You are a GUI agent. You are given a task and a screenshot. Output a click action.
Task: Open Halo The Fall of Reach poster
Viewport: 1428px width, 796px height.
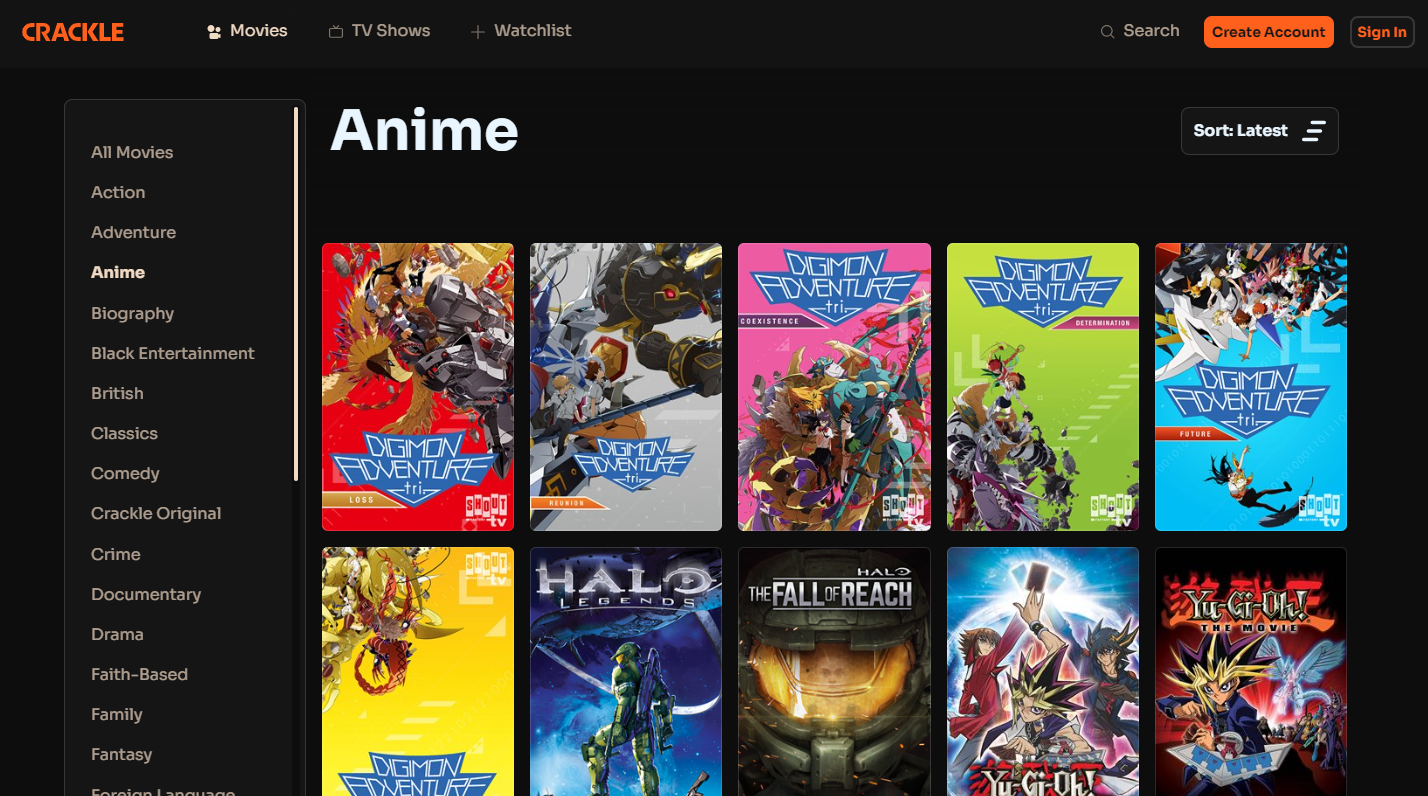pos(834,671)
